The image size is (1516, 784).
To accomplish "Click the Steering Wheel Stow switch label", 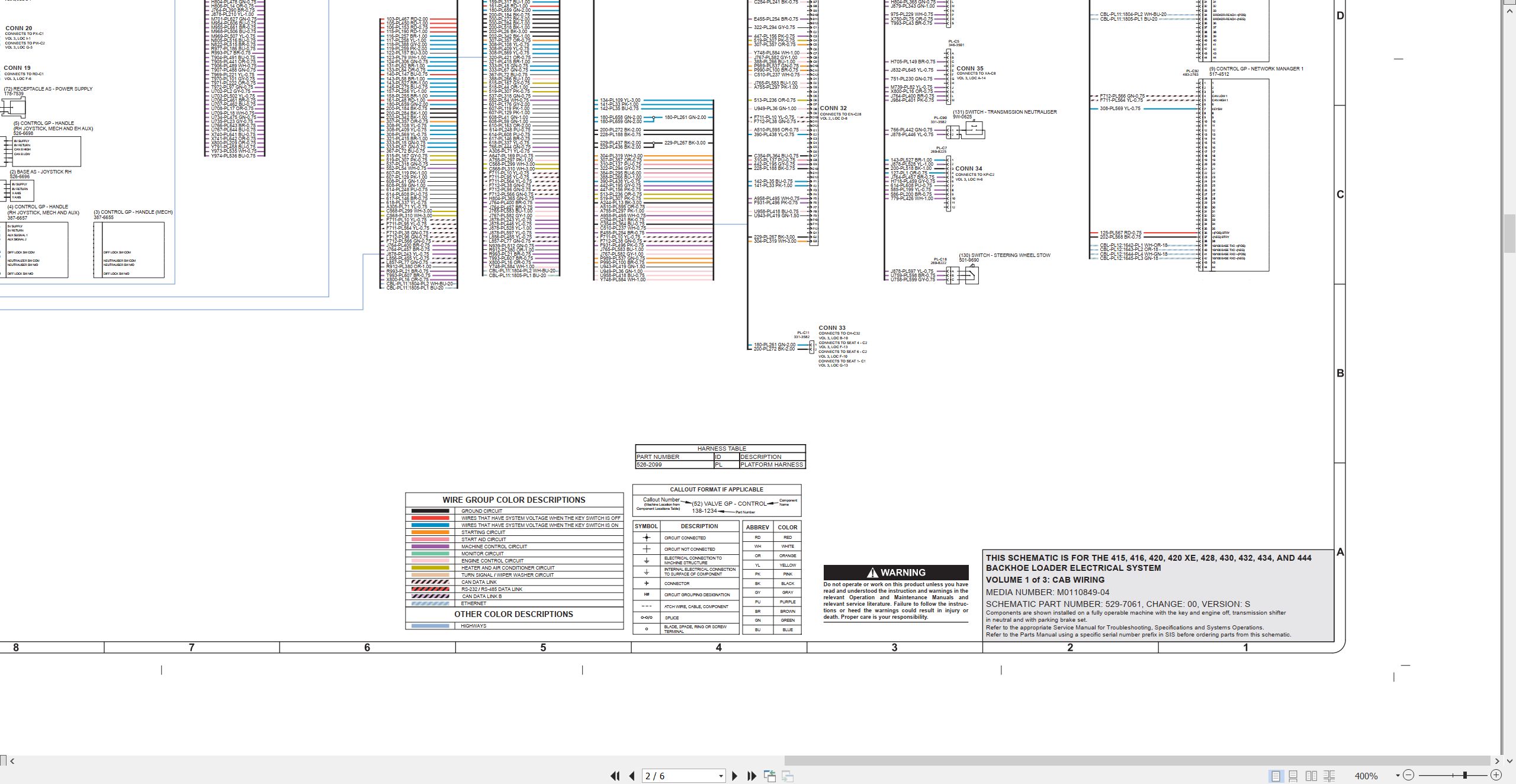I will pos(1004,255).
